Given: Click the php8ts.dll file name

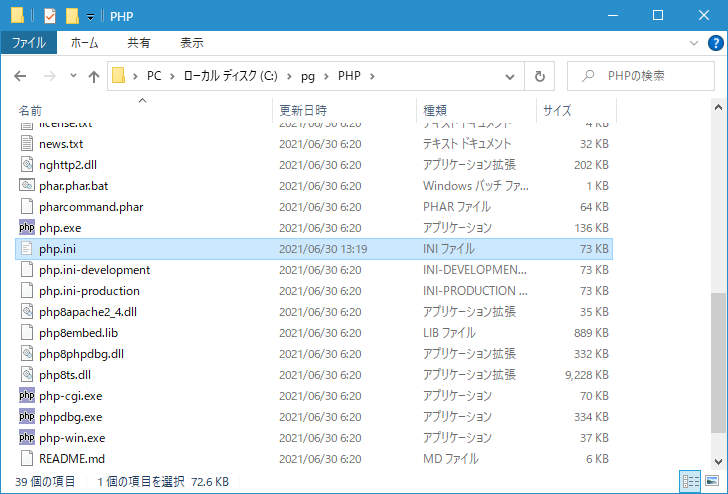Looking at the screenshot, I should click(x=65, y=375).
